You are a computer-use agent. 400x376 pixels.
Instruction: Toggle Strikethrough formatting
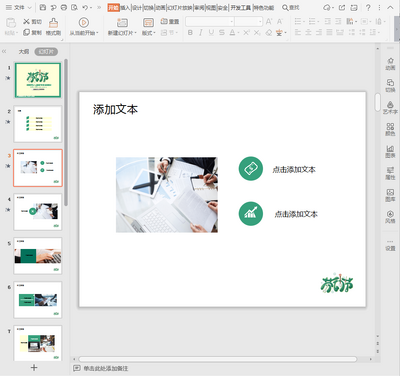pyautogui.click(x=222, y=33)
